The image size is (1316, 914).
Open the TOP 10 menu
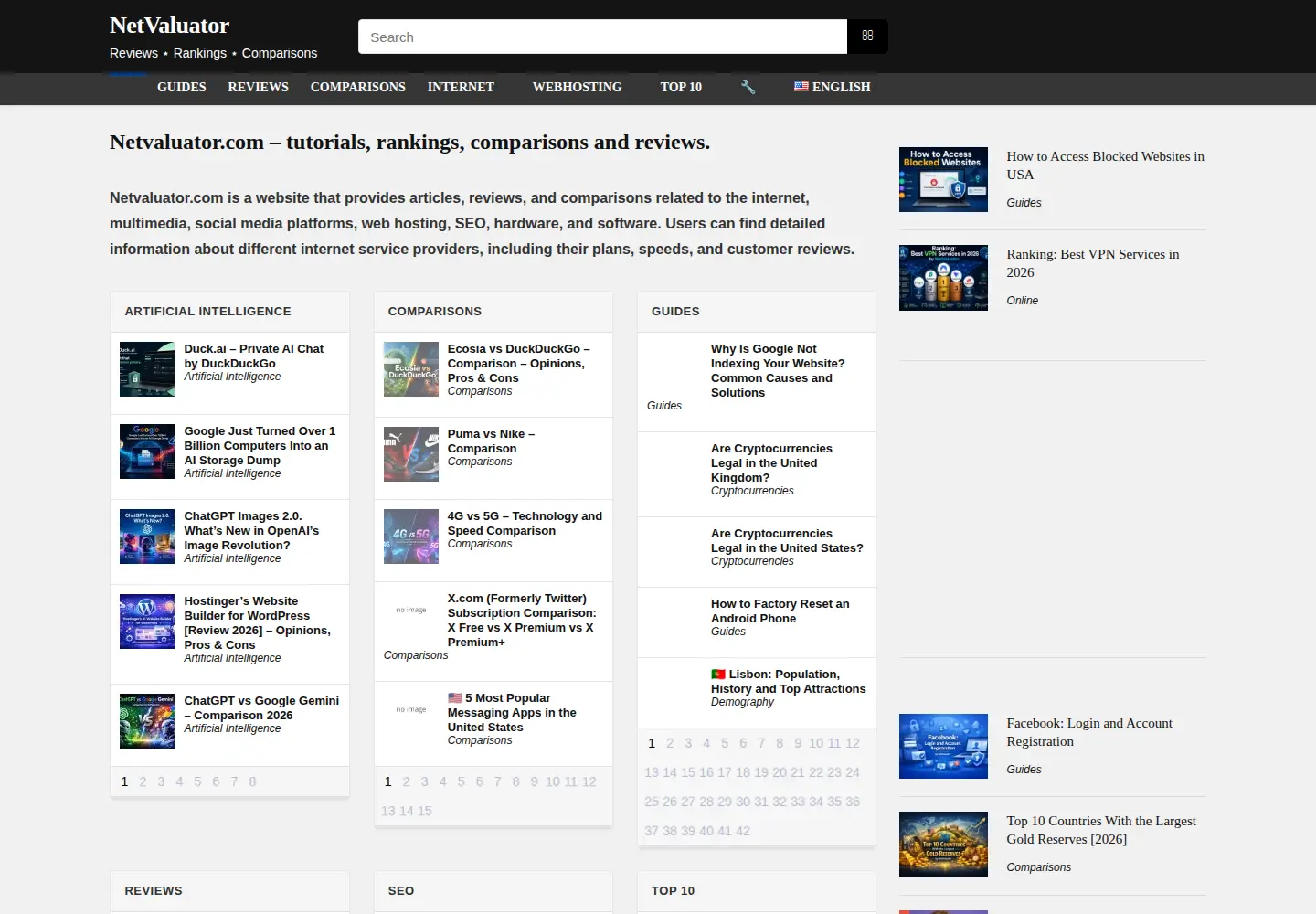(x=681, y=87)
